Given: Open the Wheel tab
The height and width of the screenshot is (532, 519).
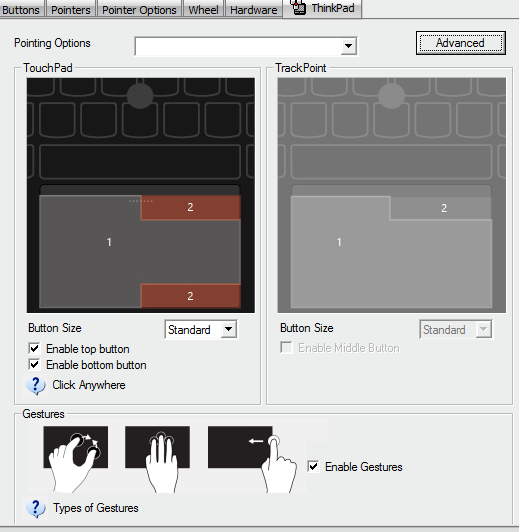Looking at the screenshot, I should (x=204, y=10).
